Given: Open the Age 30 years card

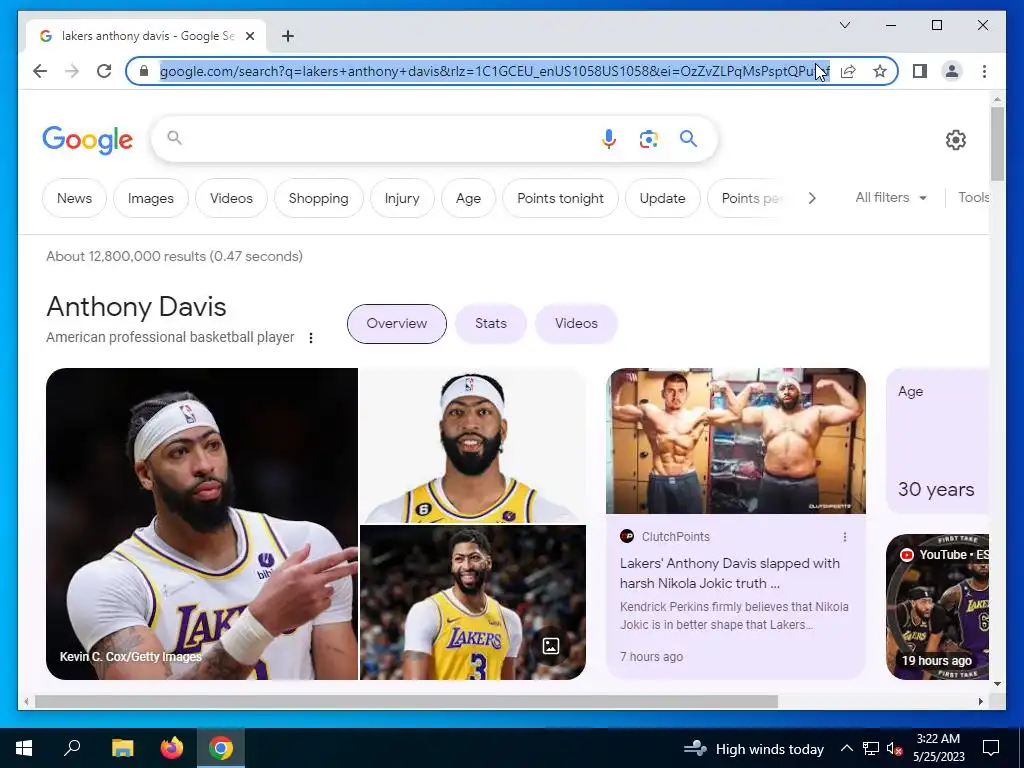Looking at the screenshot, I should click(x=937, y=441).
